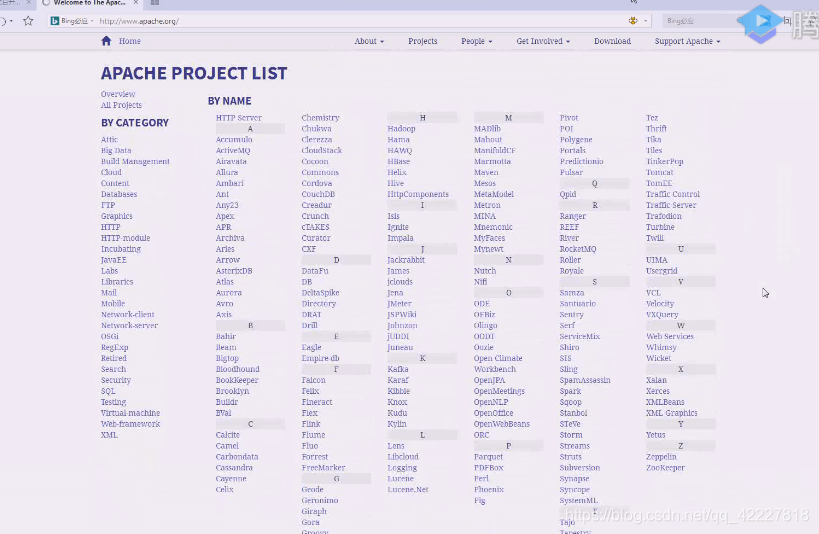The width and height of the screenshot is (819, 534).
Task: Expand the Support Apache dropdown
Action: pyautogui.click(x=687, y=41)
